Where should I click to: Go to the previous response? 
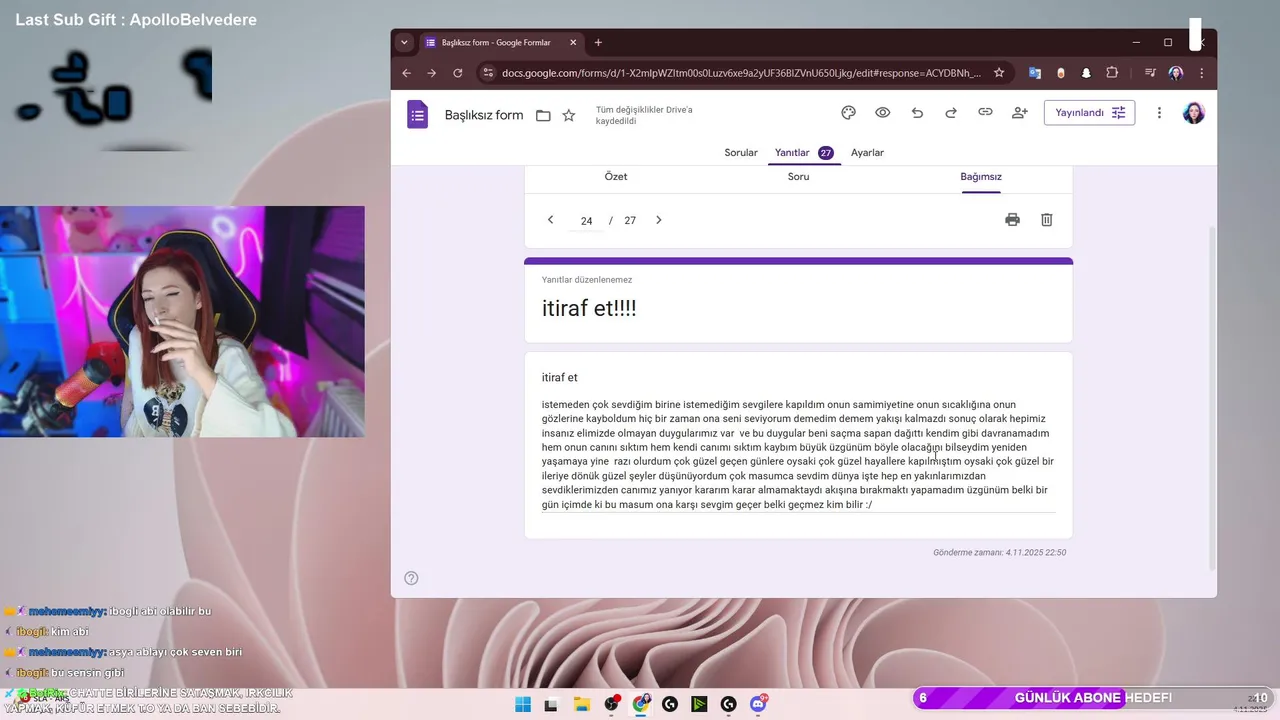pyautogui.click(x=550, y=220)
